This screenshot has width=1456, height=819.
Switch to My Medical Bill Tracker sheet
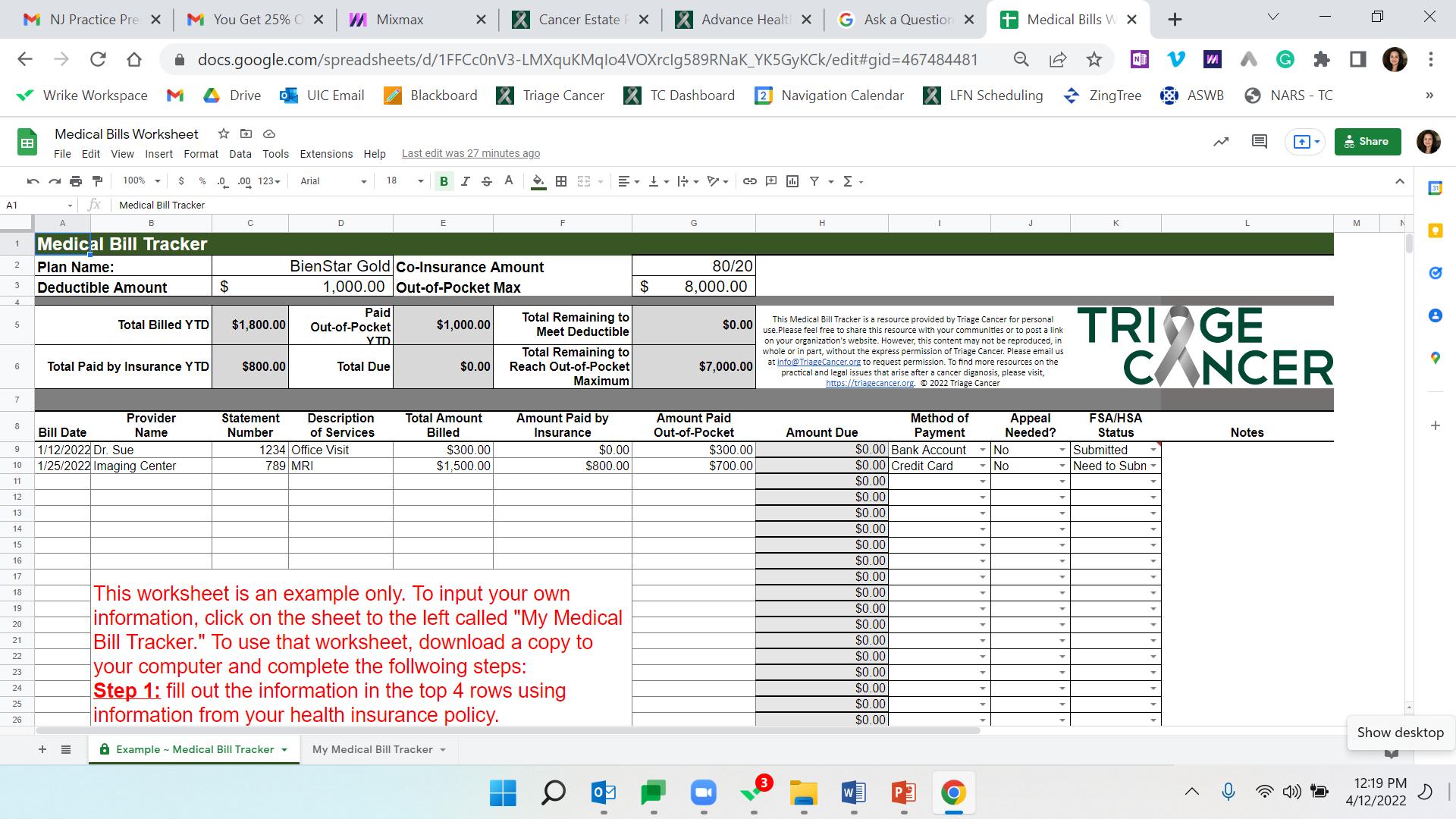point(372,749)
